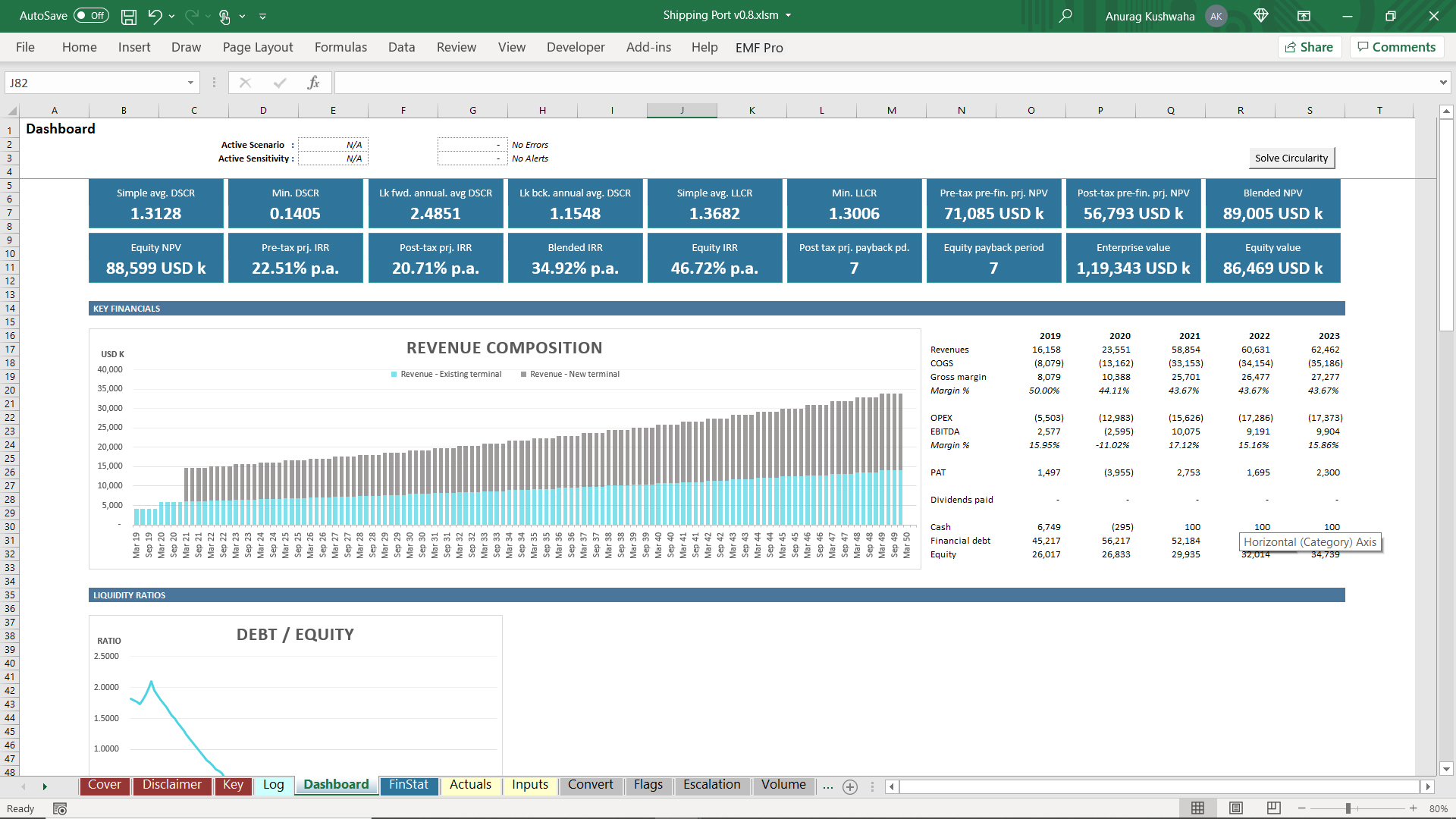This screenshot has width=1456, height=819.
Task: Switch to Page Layout view icon
Action: (1236, 808)
